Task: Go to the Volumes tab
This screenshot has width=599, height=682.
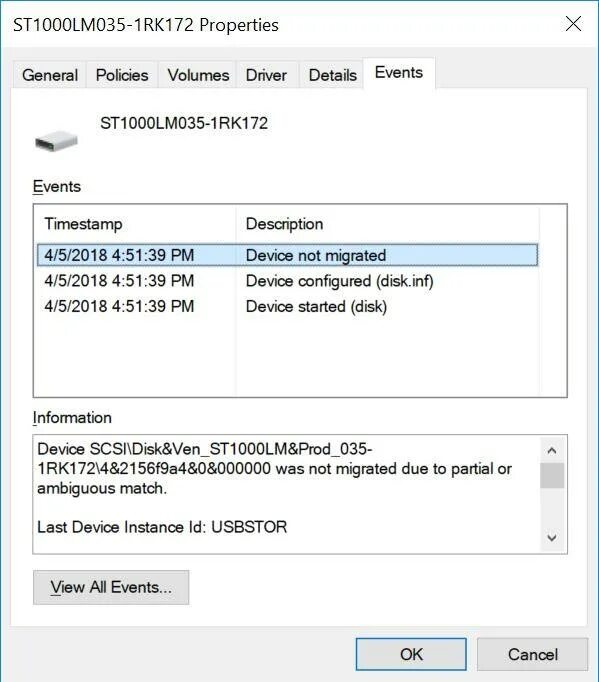Action: (198, 75)
